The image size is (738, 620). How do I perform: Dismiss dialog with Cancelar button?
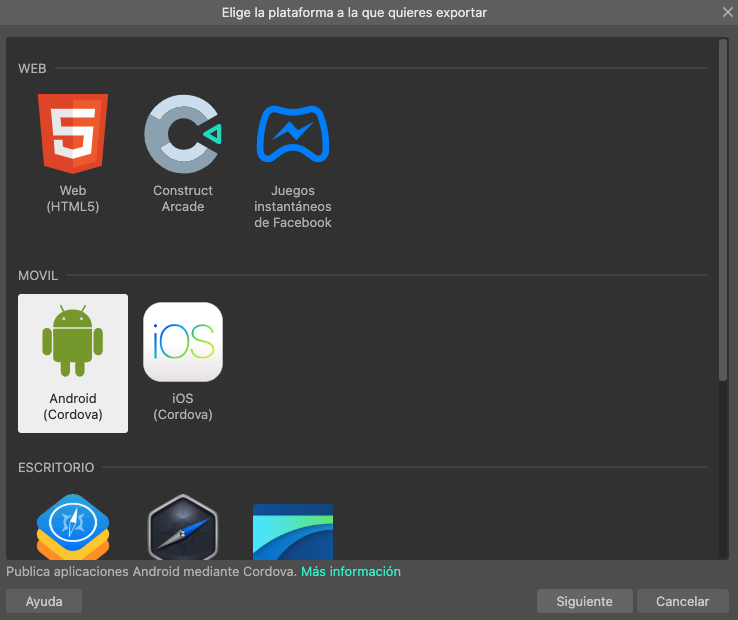tap(682, 601)
